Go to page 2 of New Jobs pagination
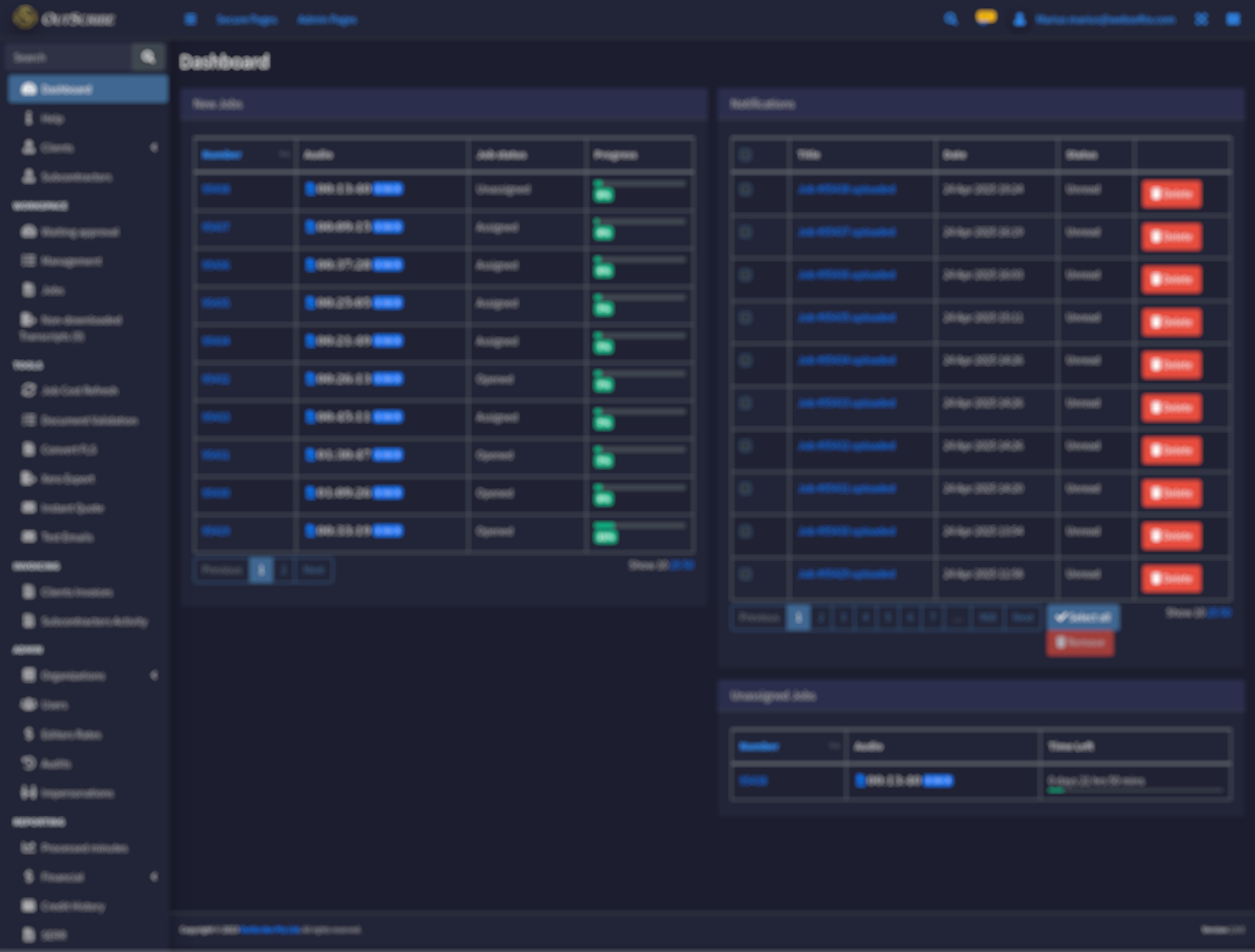 pyautogui.click(x=284, y=570)
